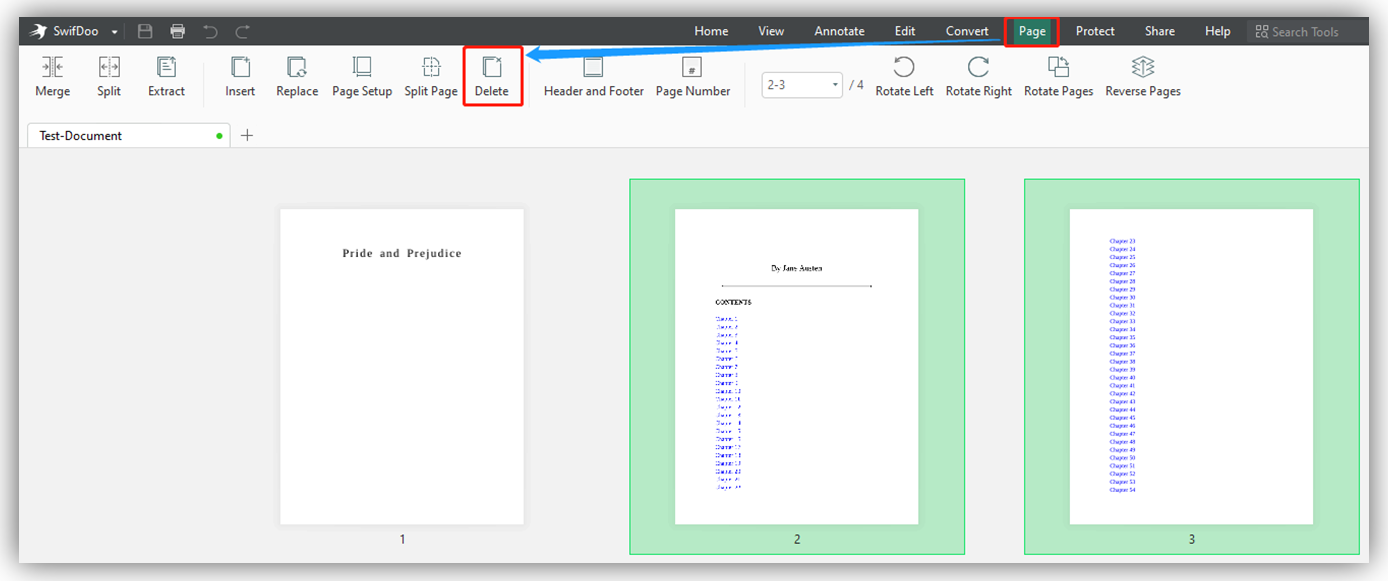Delete the selected pages

pyautogui.click(x=492, y=77)
